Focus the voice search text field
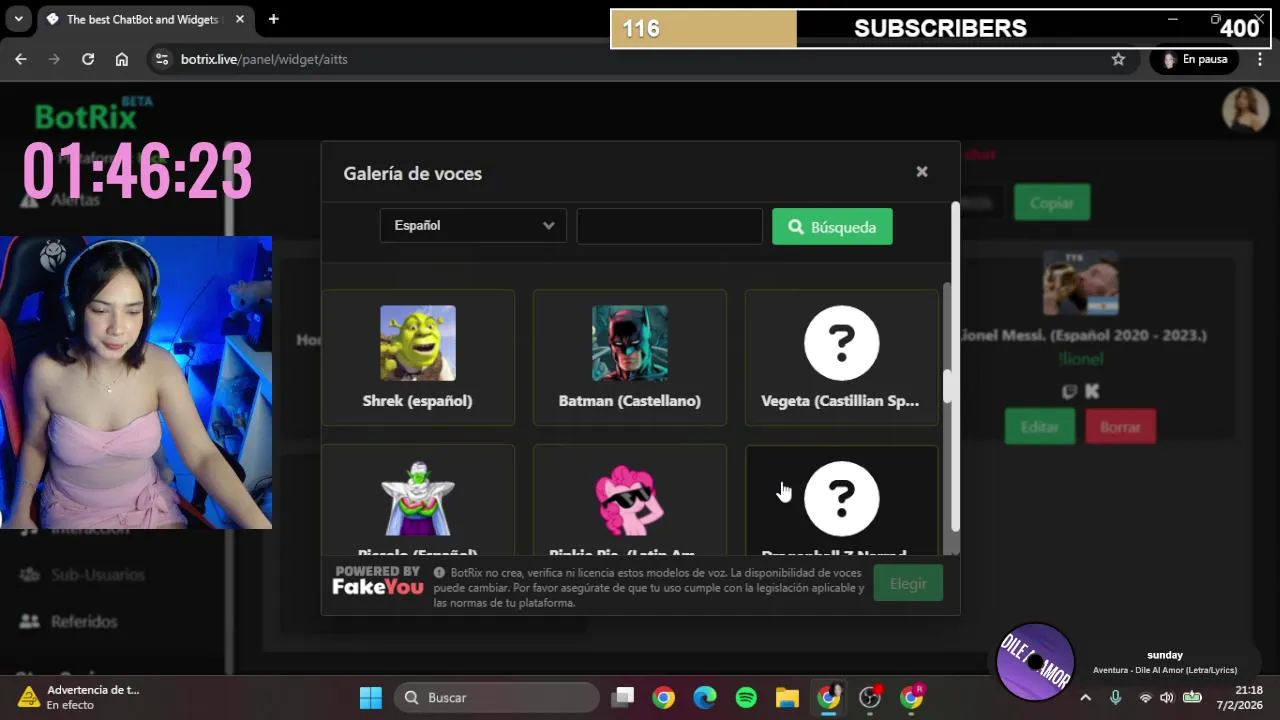 [x=670, y=226]
